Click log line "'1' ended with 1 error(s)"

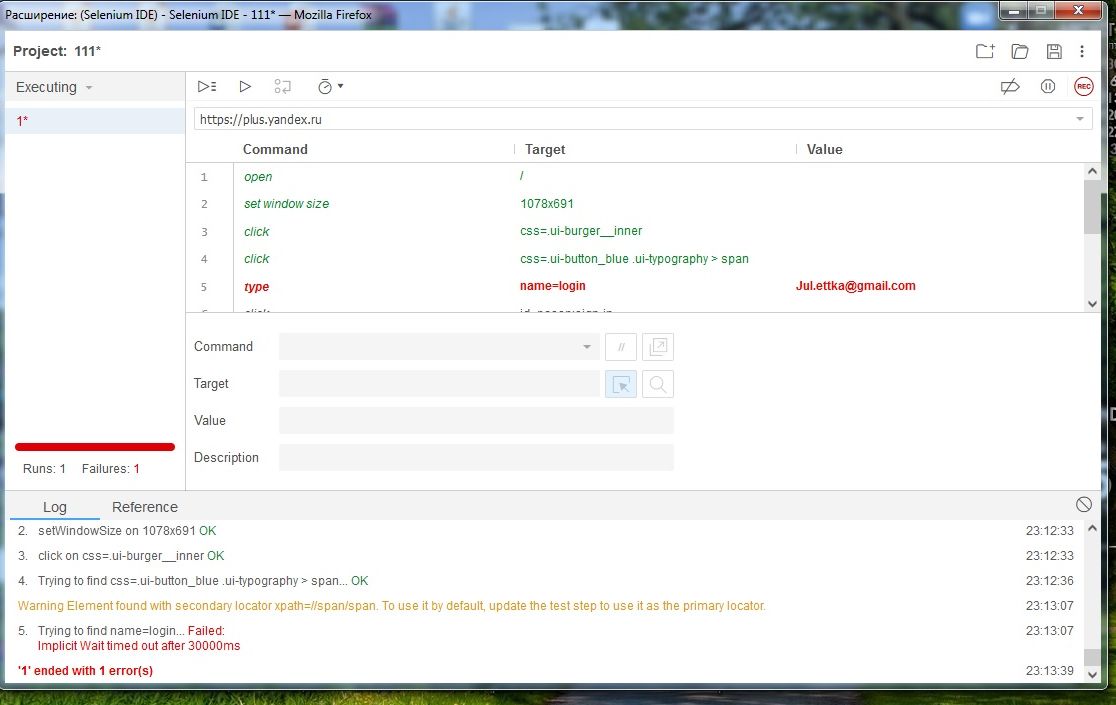(85, 671)
